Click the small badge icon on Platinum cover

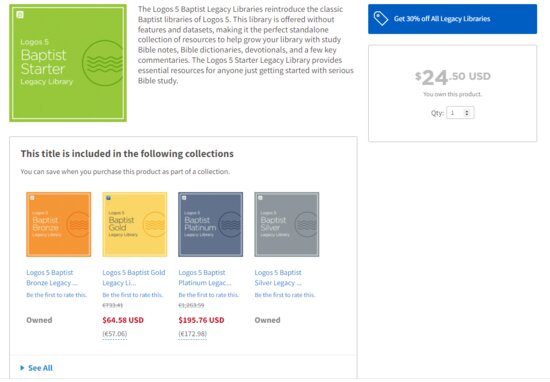tap(184, 198)
